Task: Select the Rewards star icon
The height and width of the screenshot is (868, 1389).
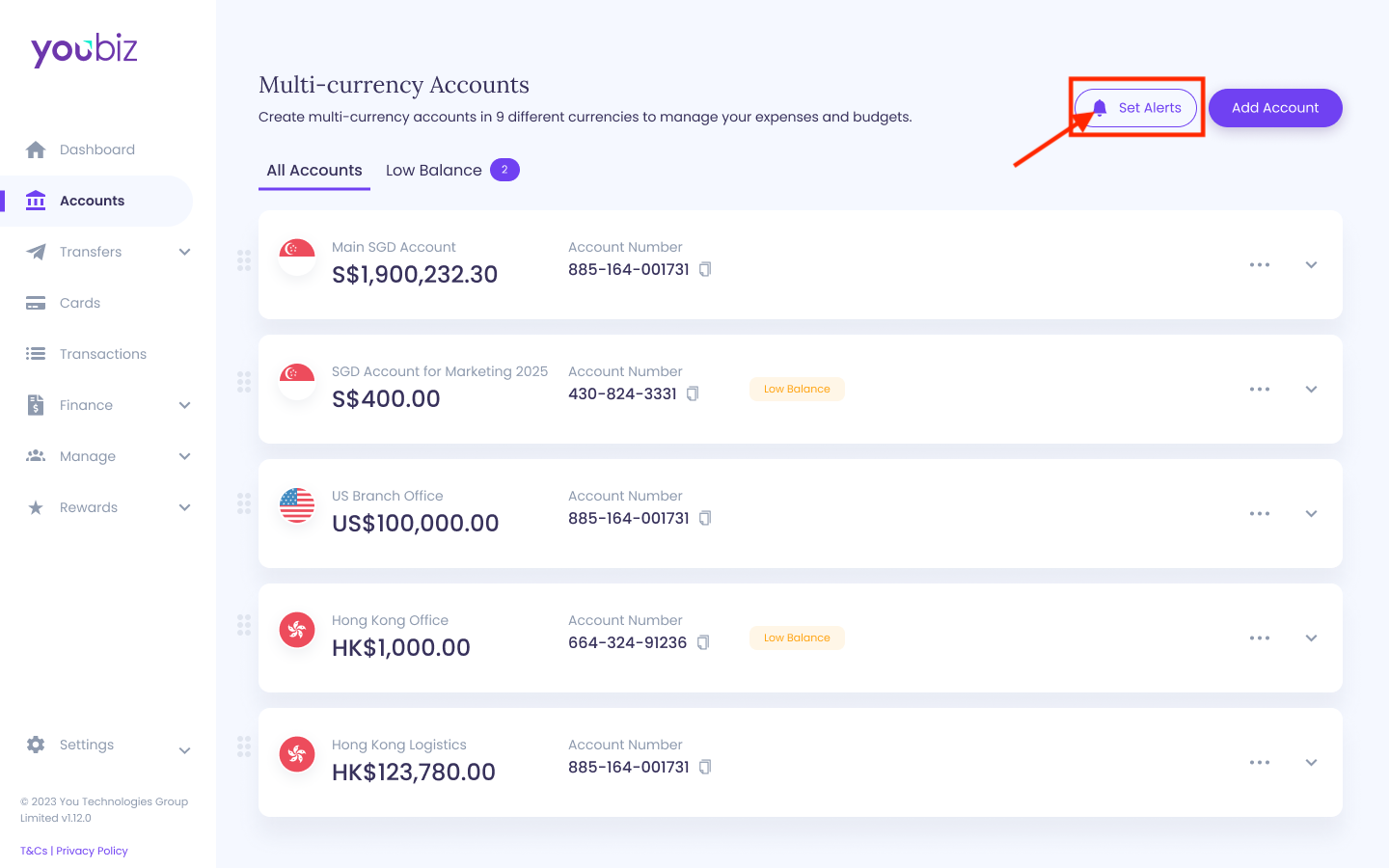Action: pos(36,506)
